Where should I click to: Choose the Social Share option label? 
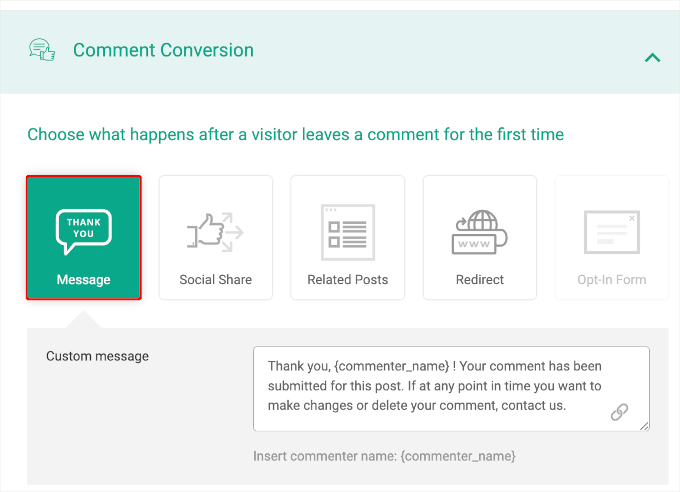tap(215, 280)
